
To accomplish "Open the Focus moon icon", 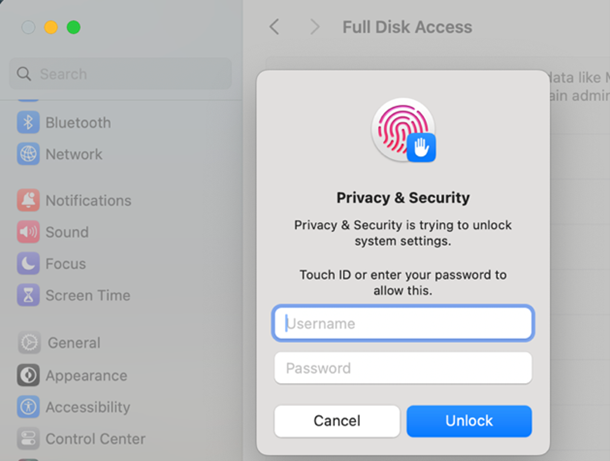I will click(28, 263).
